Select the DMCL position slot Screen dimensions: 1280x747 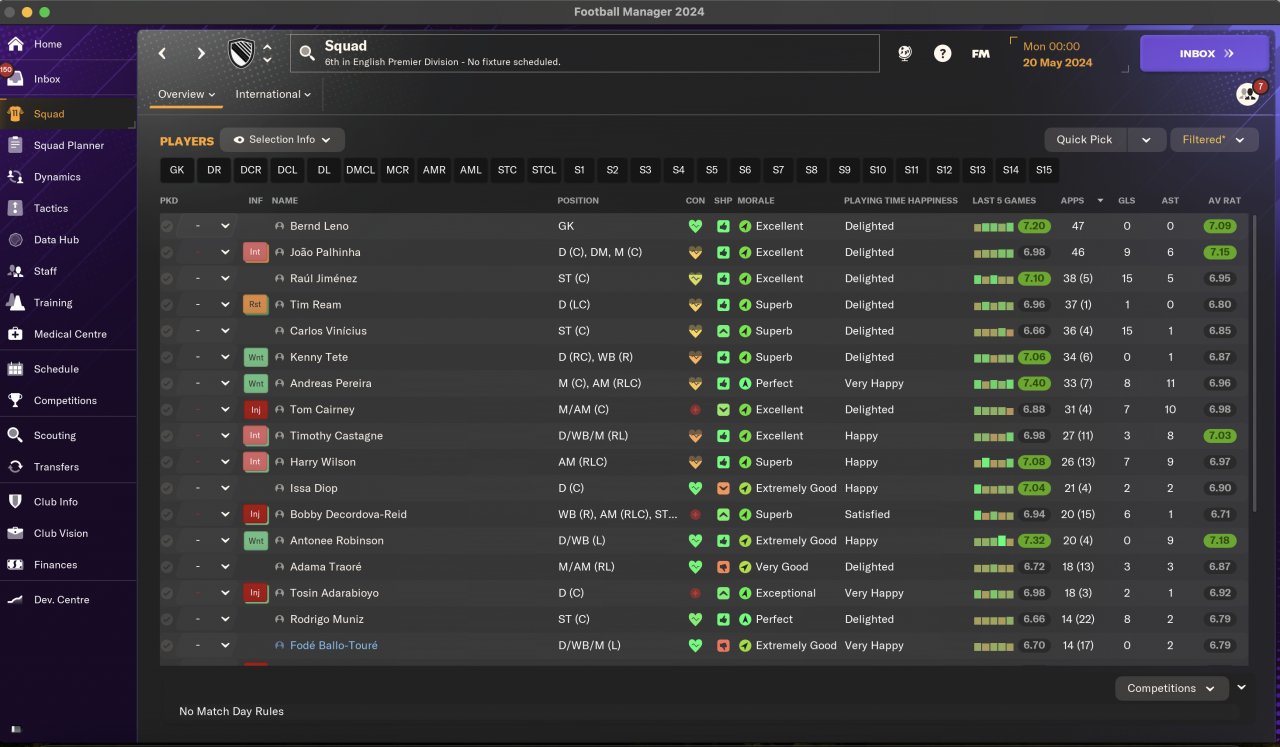click(x=361, y=170)
